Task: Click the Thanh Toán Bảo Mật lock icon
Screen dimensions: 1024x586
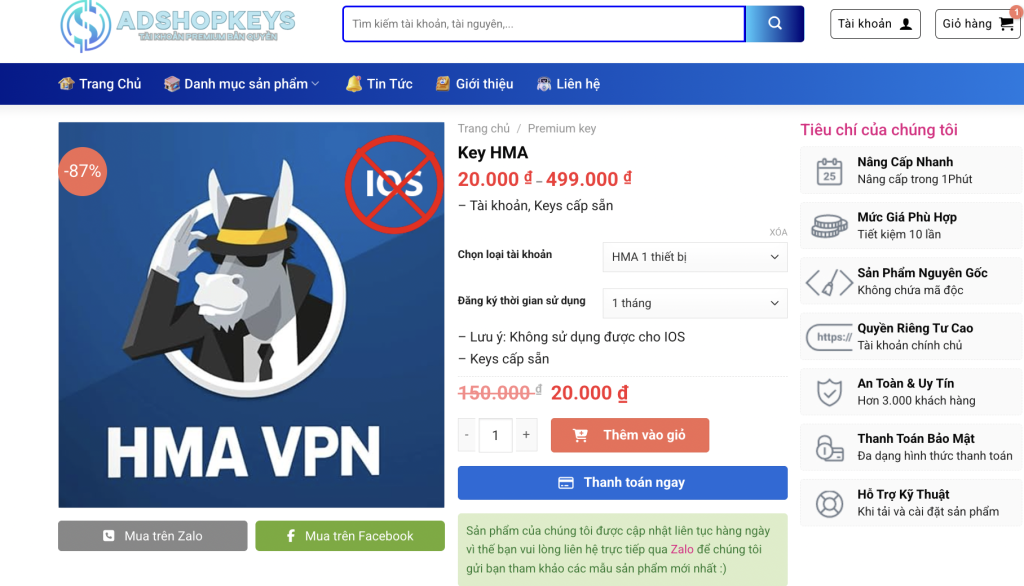Action: pyautogui.click(x=829, y=448)
